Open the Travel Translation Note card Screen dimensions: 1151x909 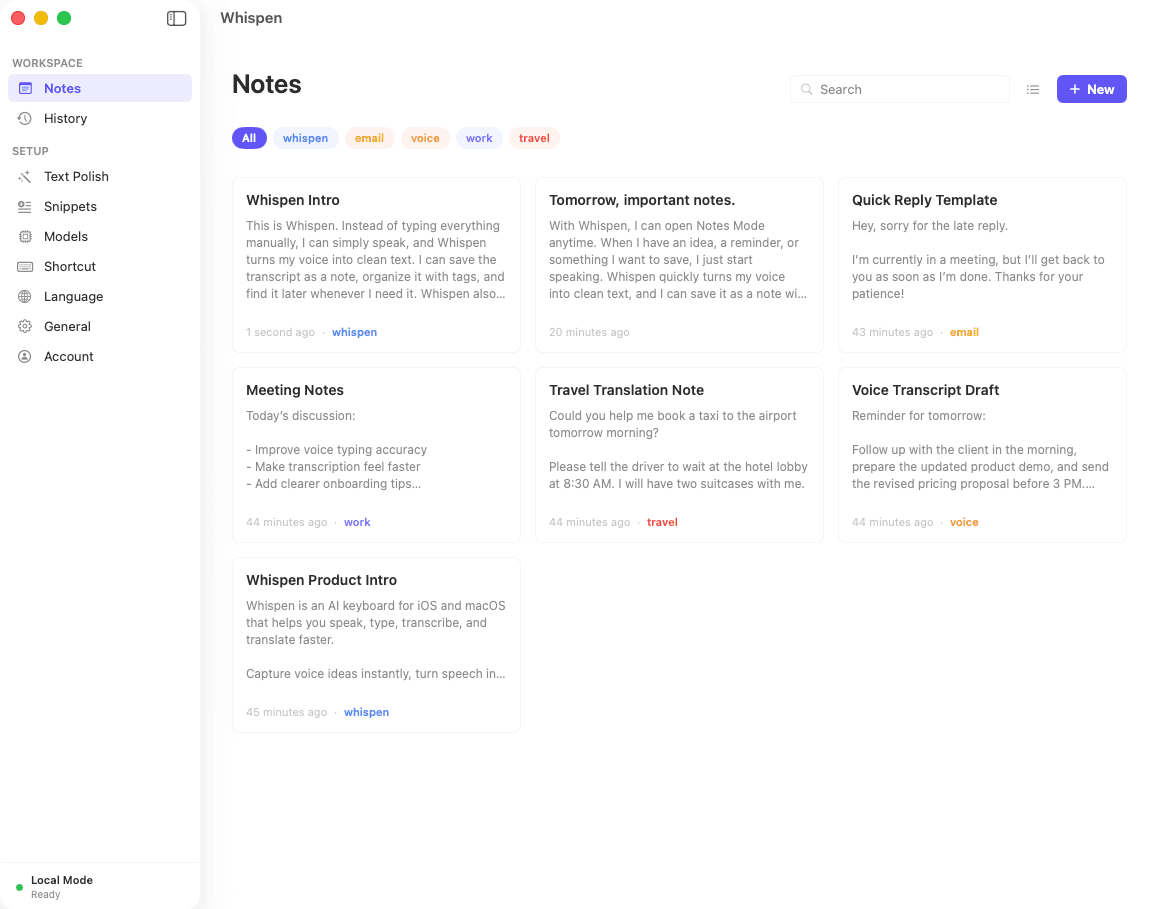coord(679,455)
